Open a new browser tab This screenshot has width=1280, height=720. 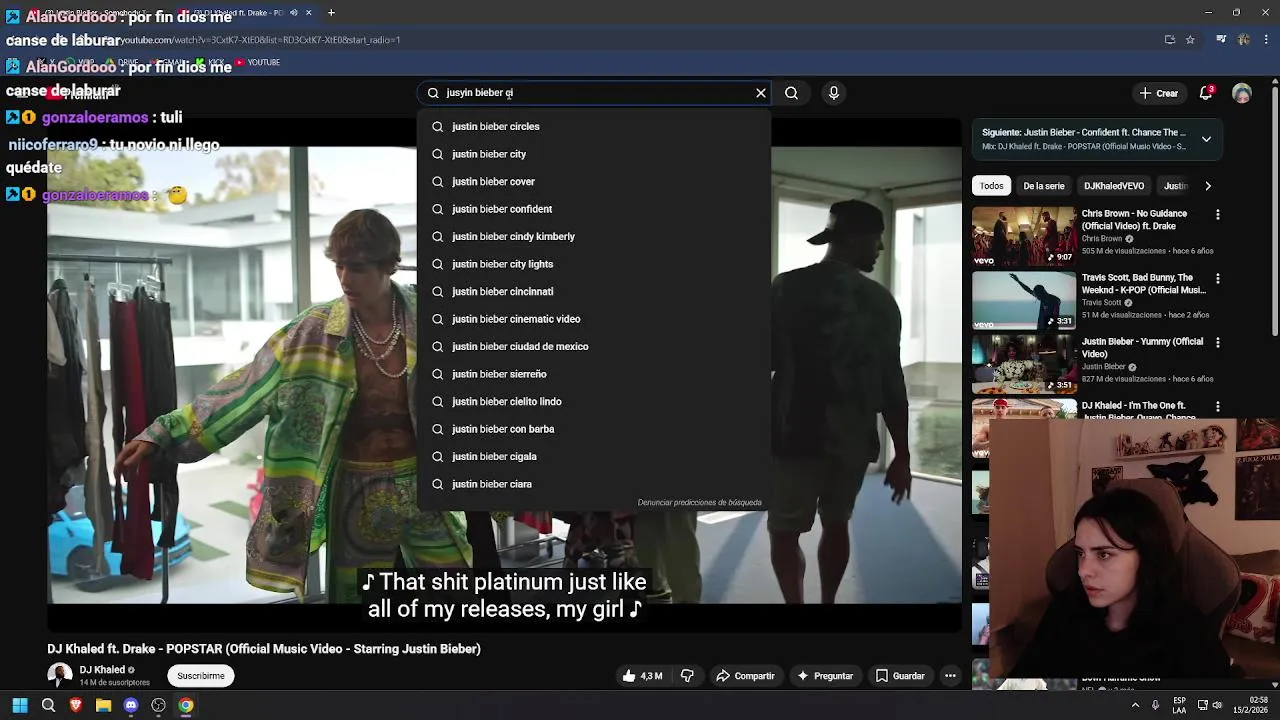tap(331, 13)
